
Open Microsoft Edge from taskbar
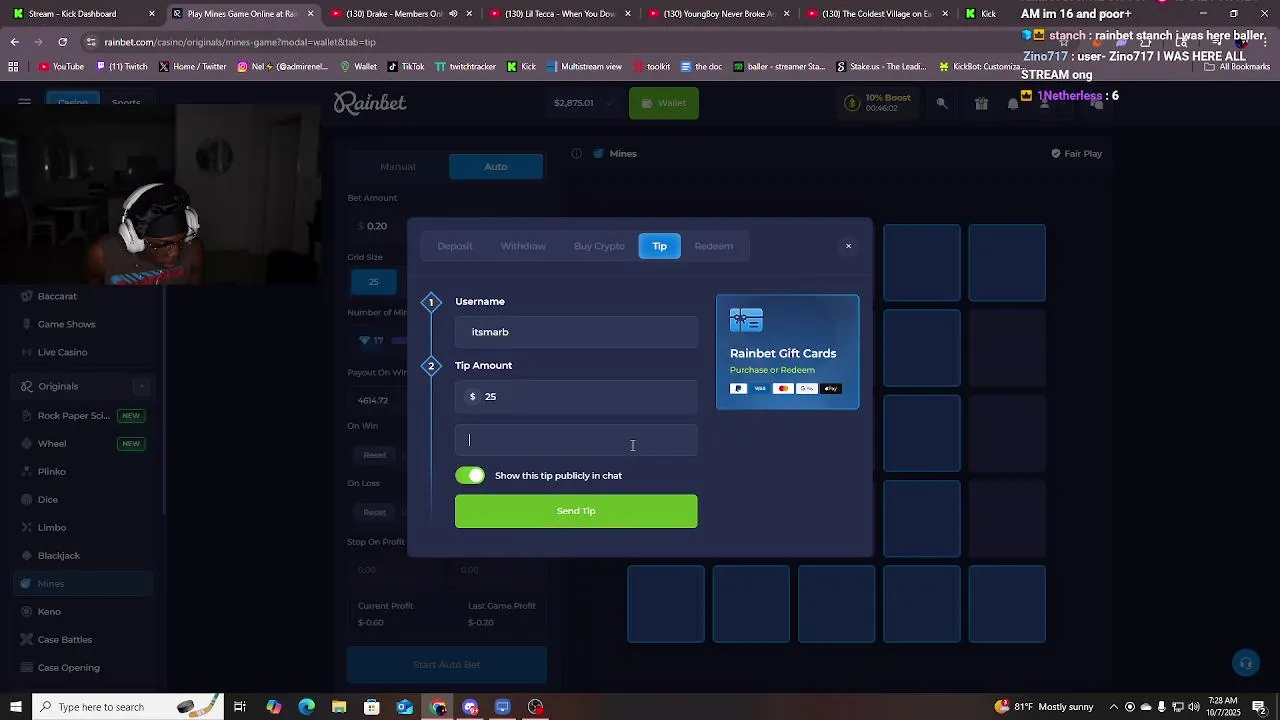coord(307,707)
